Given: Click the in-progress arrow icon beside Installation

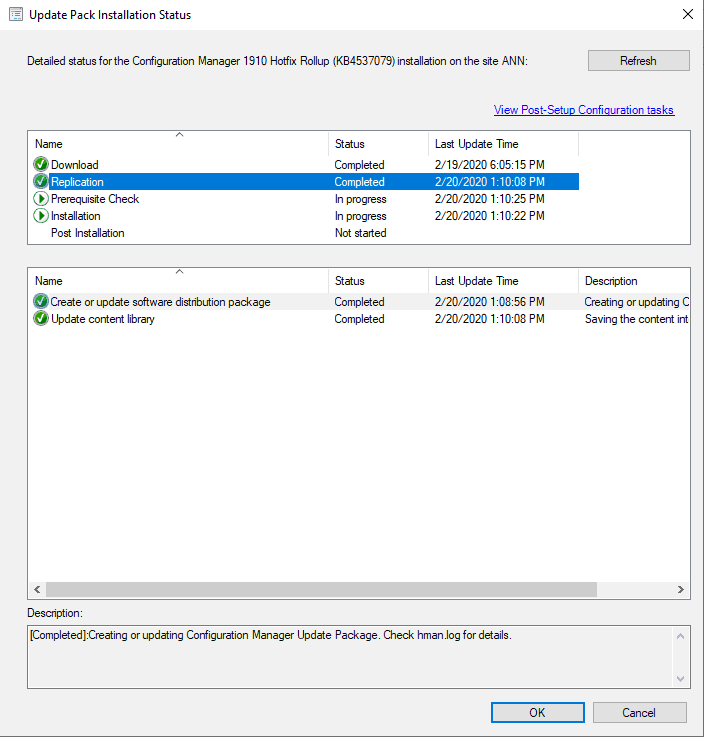Looking at the screenshot, I should [x=41, y=216].
